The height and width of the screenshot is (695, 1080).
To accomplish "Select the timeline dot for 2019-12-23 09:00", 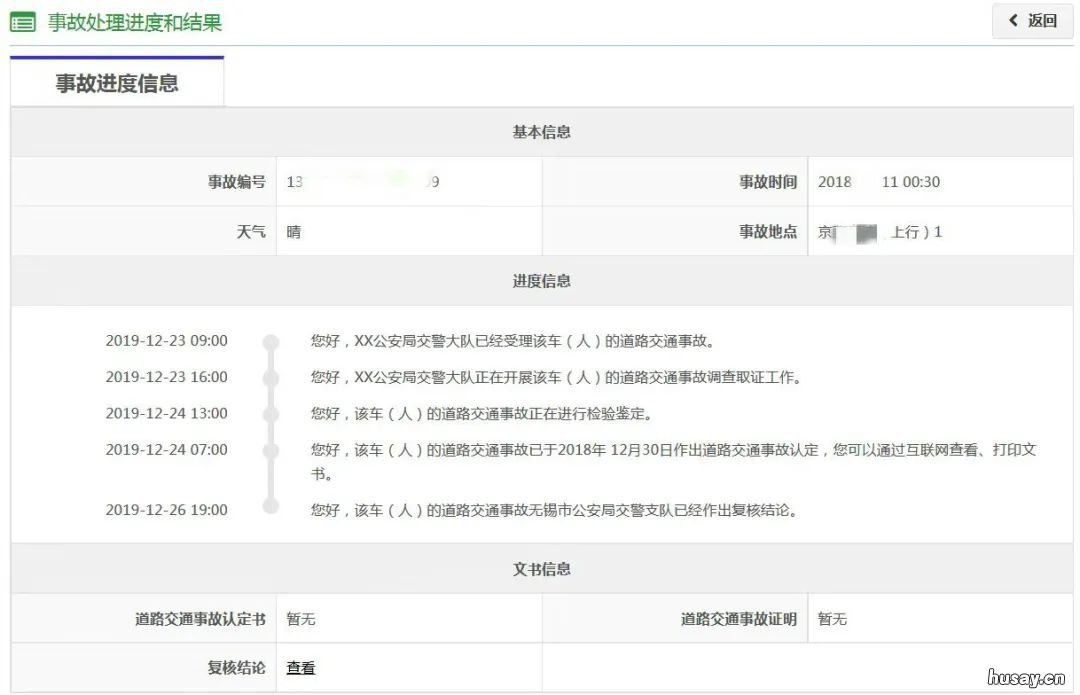I will coord(270,340).
